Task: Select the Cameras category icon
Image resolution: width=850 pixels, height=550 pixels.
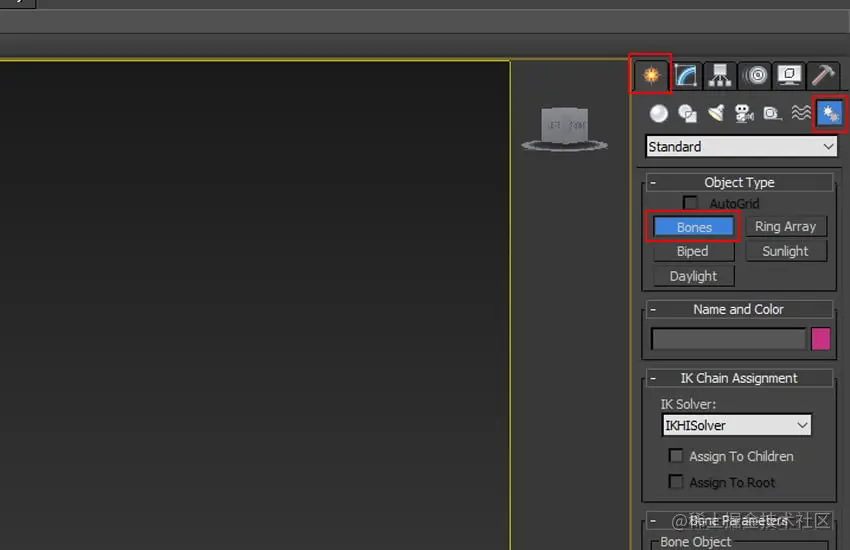Action: tap(744, 114)
